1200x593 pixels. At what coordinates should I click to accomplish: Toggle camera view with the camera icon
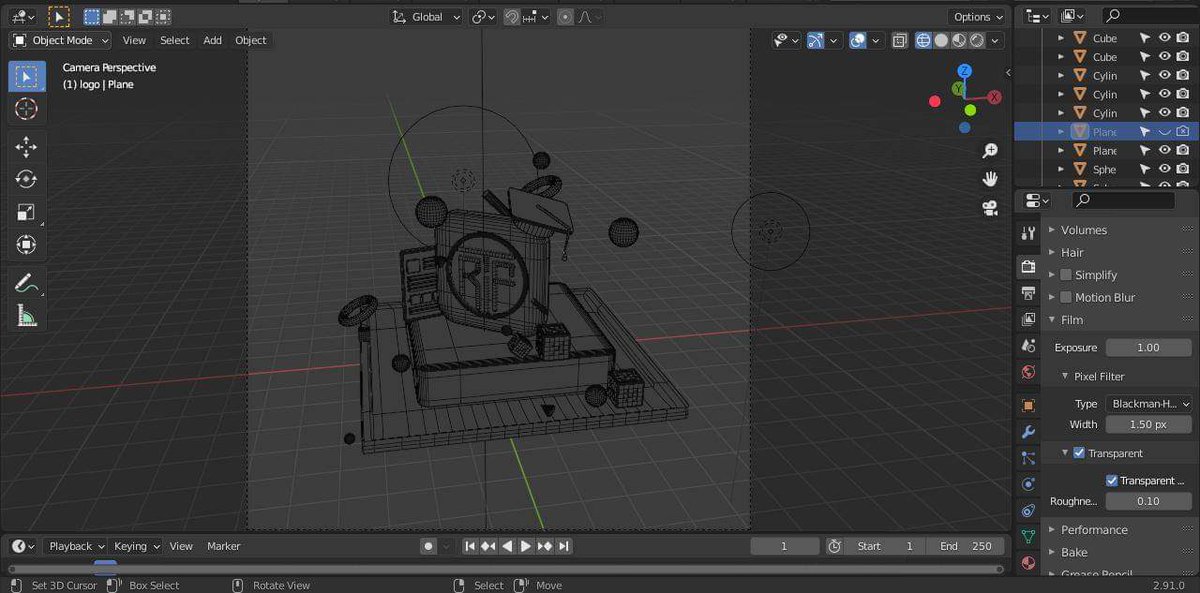click(990, 207)
